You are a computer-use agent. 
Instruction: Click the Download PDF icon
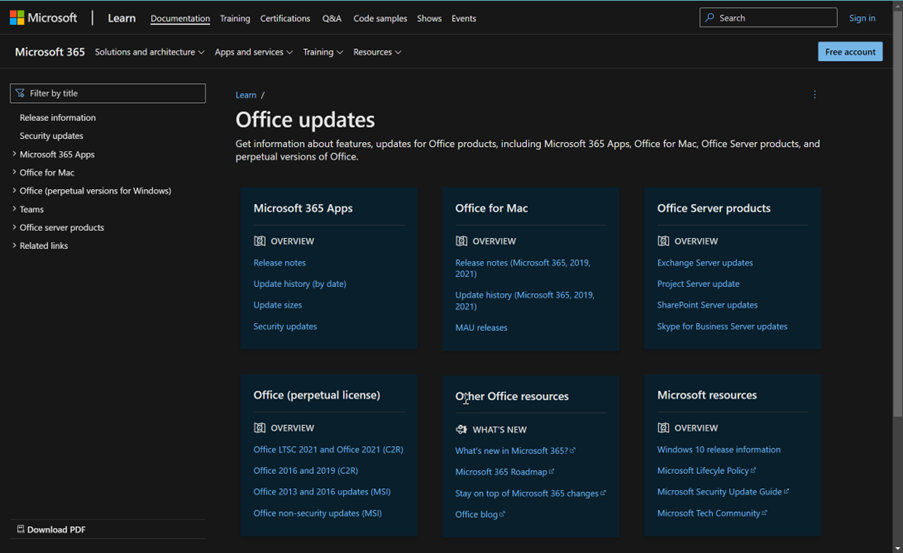tap(21, 529)
